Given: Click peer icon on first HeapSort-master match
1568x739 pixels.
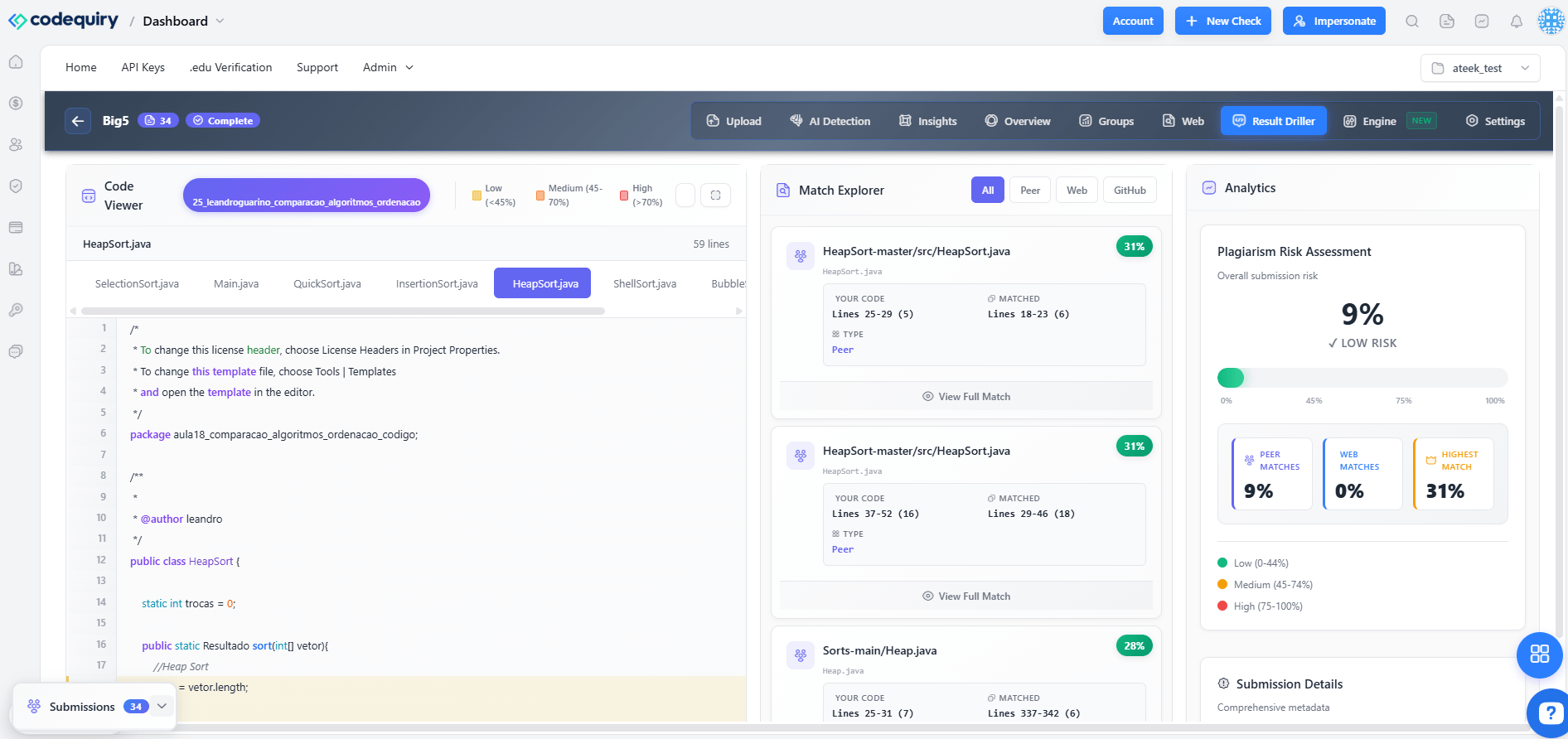Looking at the screenshot, I should click(801, 256).
